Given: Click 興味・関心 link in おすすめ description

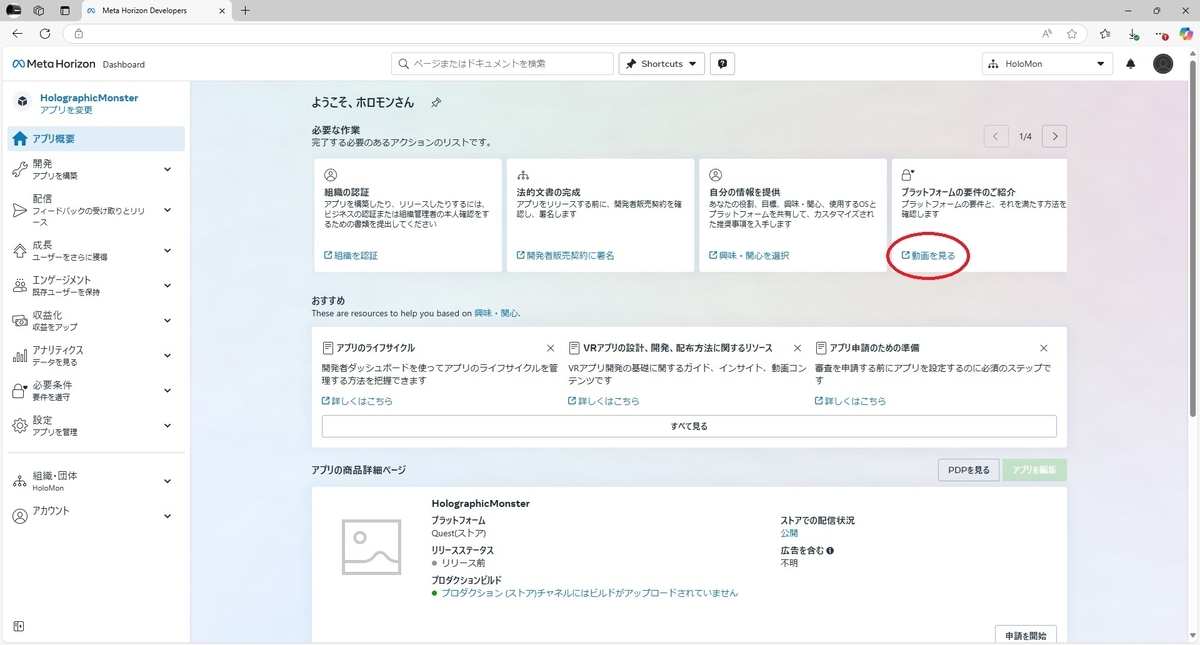Looking at the screenshot, I should pos(496,313).
